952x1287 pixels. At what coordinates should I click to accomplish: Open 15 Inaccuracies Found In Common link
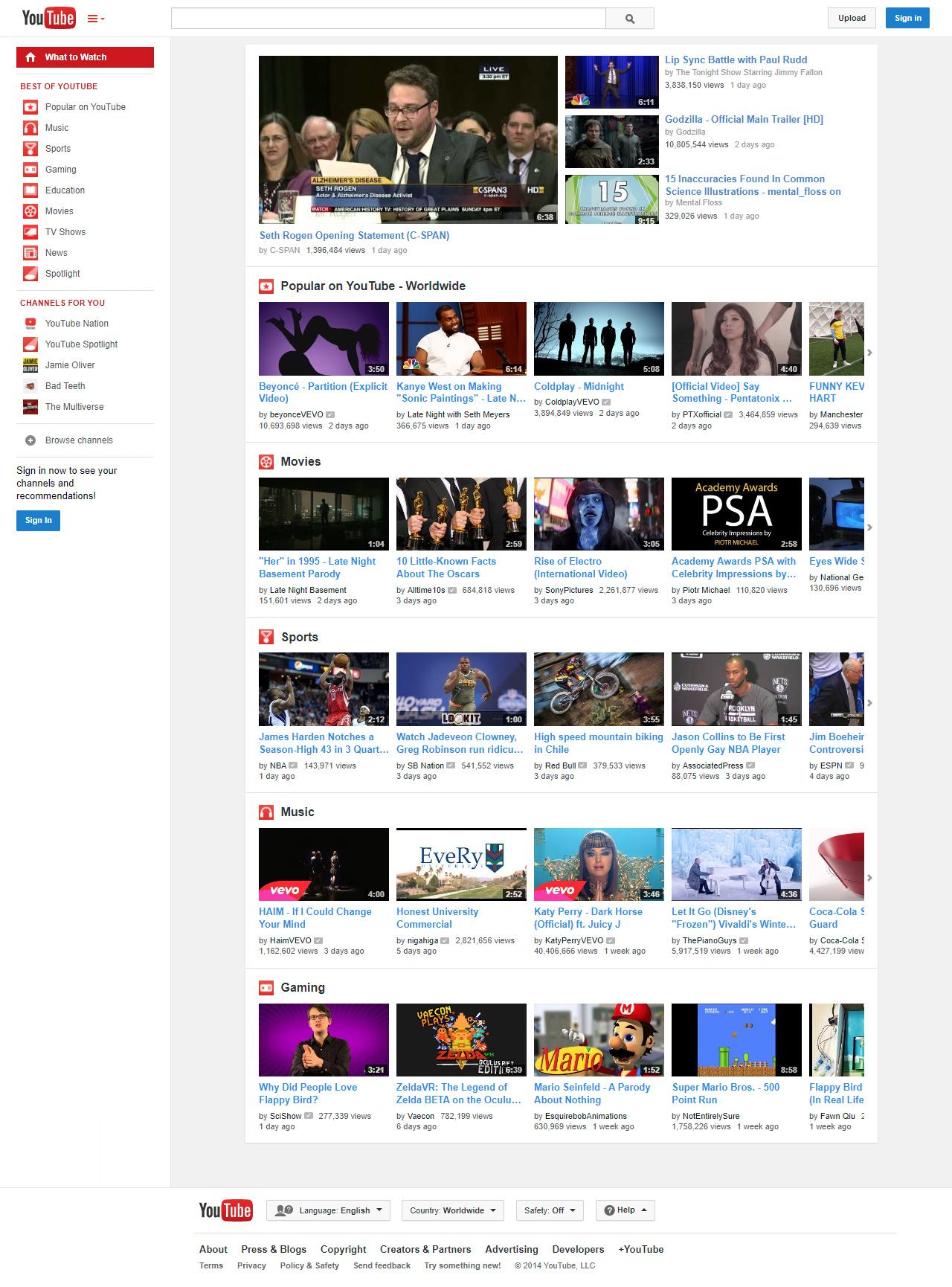pyautogui.click(x=753, y=185)
